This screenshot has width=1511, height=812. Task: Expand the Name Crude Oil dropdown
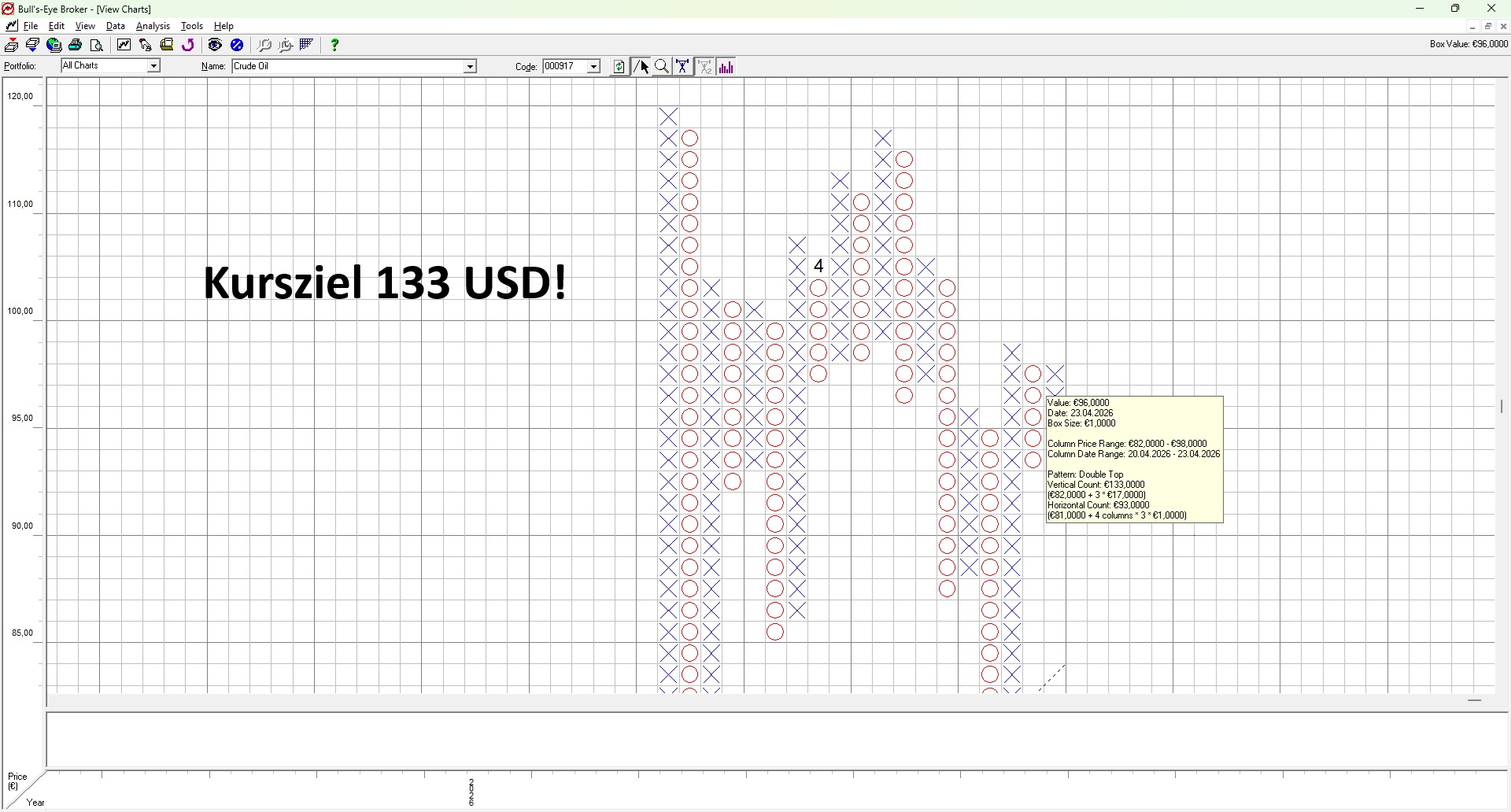pos(470,67)
